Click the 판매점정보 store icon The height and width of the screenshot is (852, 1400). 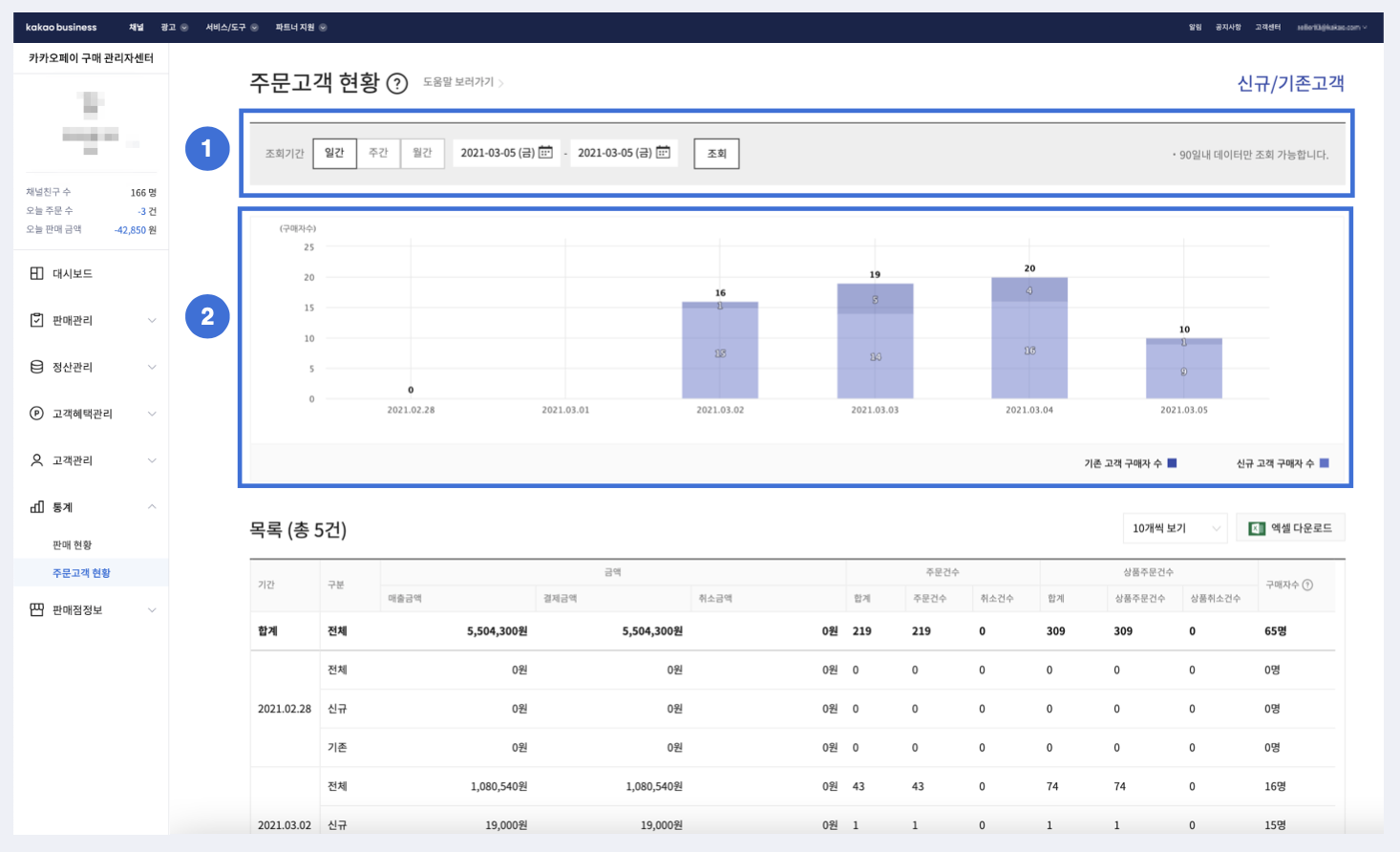36,609
